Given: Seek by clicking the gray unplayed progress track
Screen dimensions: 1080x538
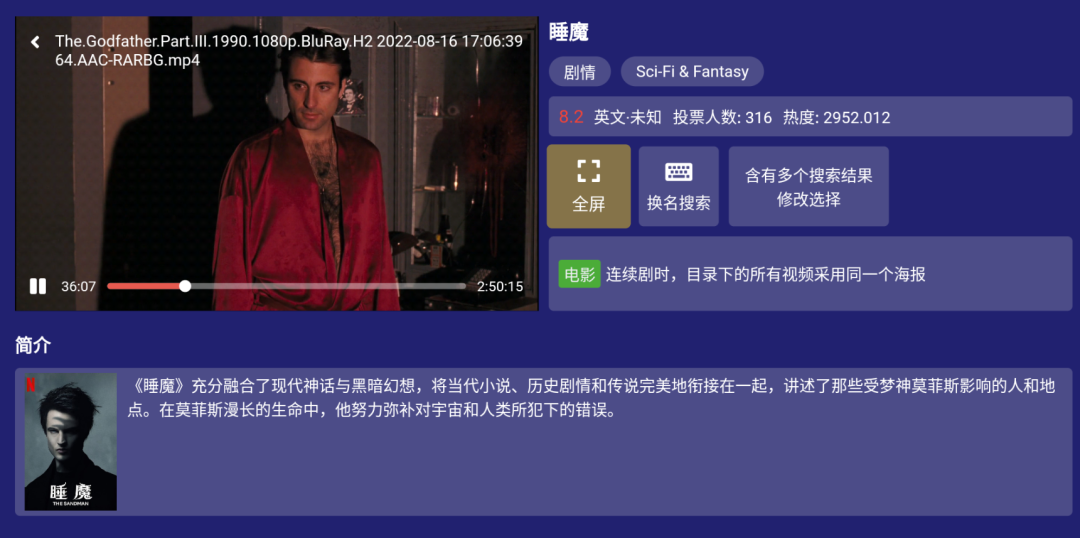Looking at the screenshot, I should pos(328,286).
